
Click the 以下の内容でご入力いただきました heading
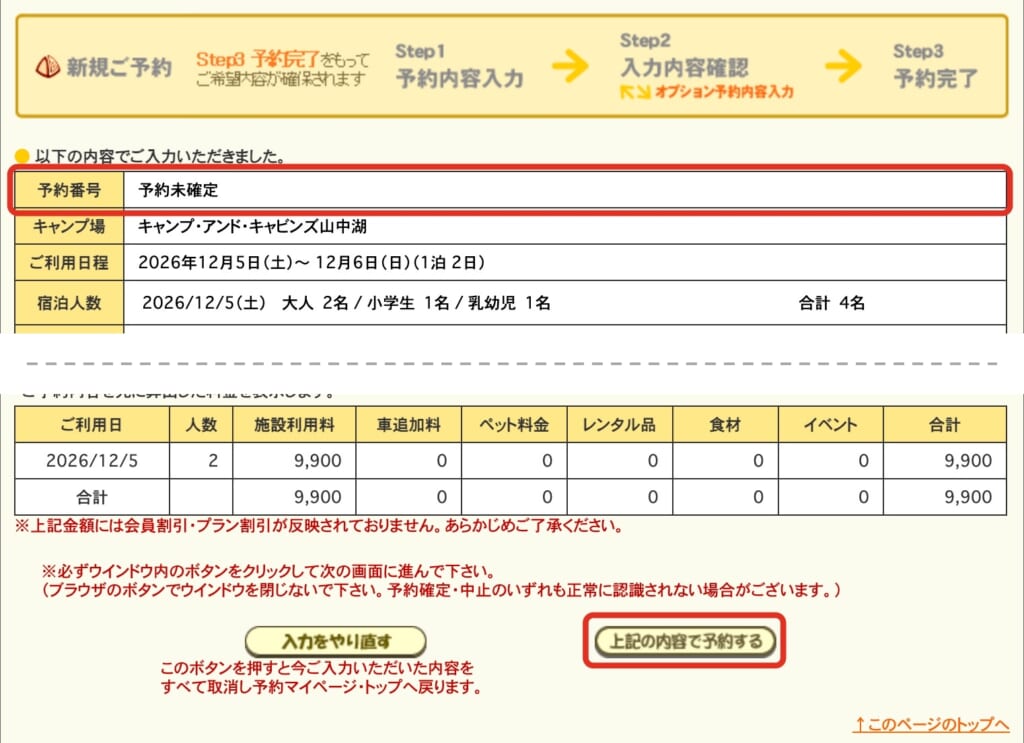coord(159,156)
